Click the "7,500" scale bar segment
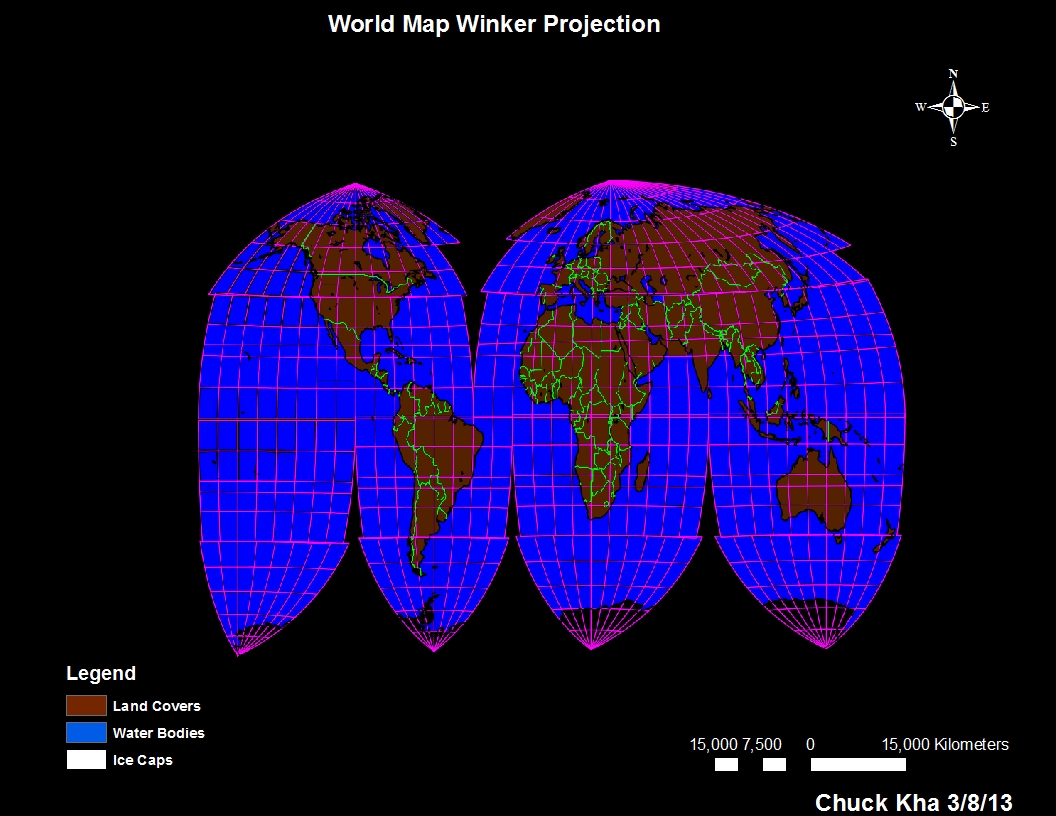 pos(774,764)
